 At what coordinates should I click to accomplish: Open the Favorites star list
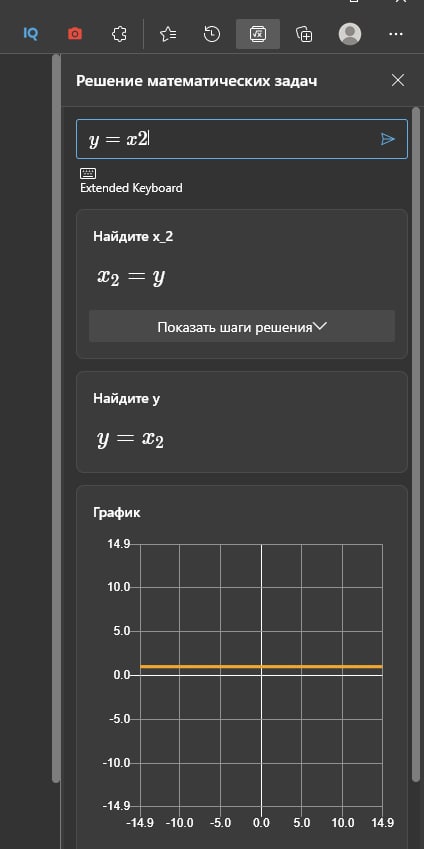pos(168,34)
